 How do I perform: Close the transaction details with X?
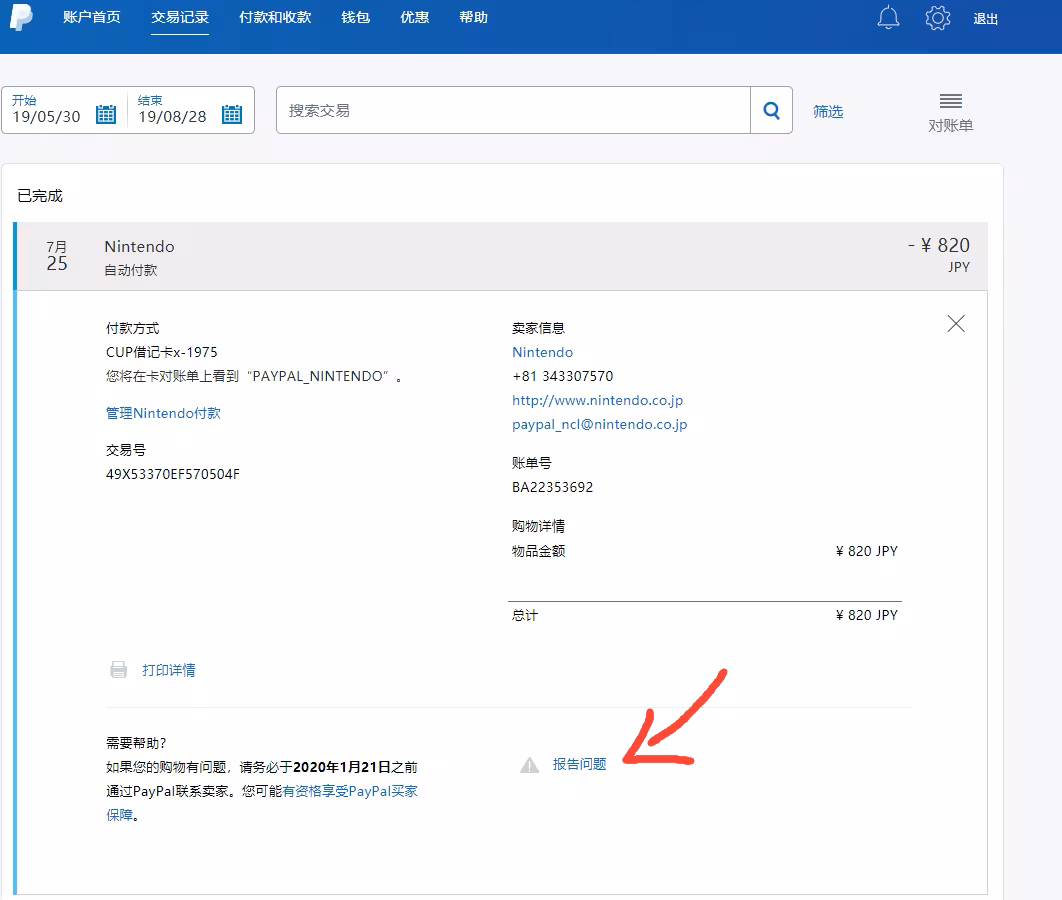[956, 324]
